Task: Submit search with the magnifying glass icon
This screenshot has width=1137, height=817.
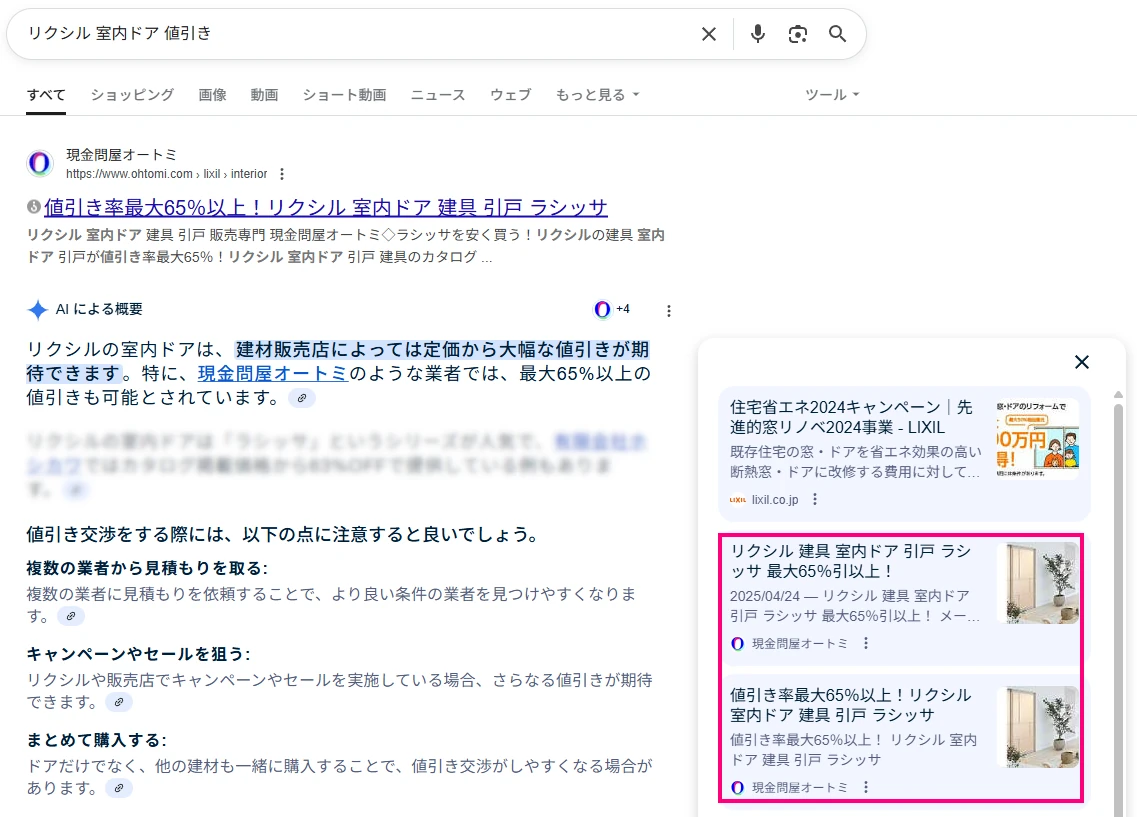Action: (x=838, y=34)
